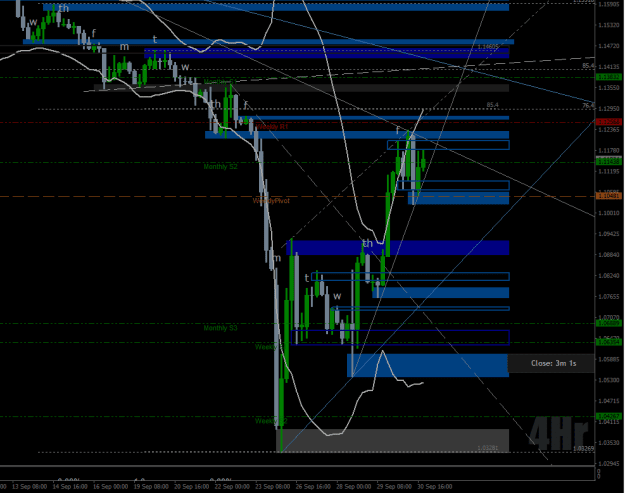Click the 1.11780 price scale value
This screenshot has height=493, width=625.
click(x=609, y=151)
